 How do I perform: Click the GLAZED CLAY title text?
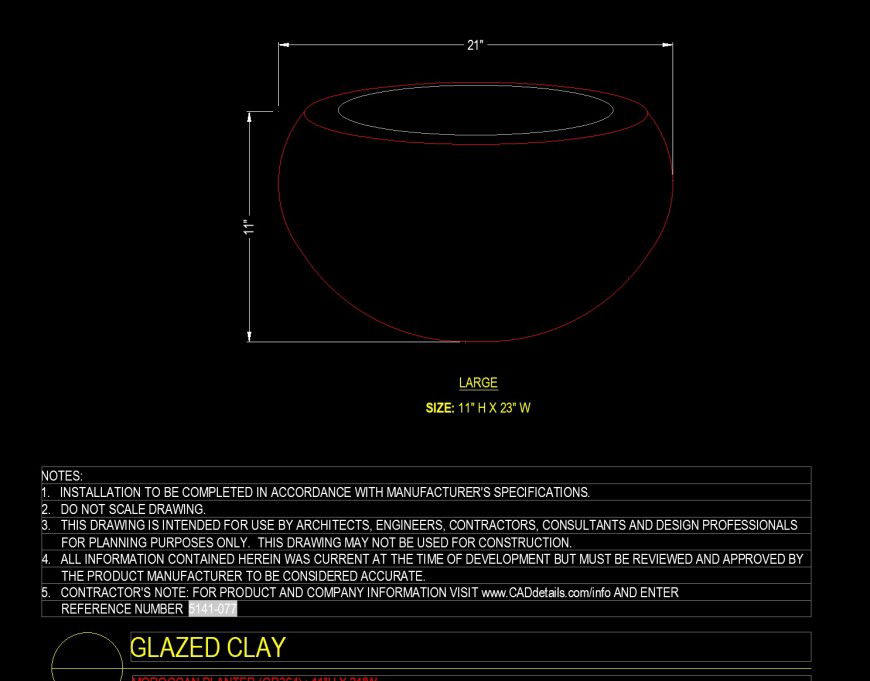(x=208, y=648)
